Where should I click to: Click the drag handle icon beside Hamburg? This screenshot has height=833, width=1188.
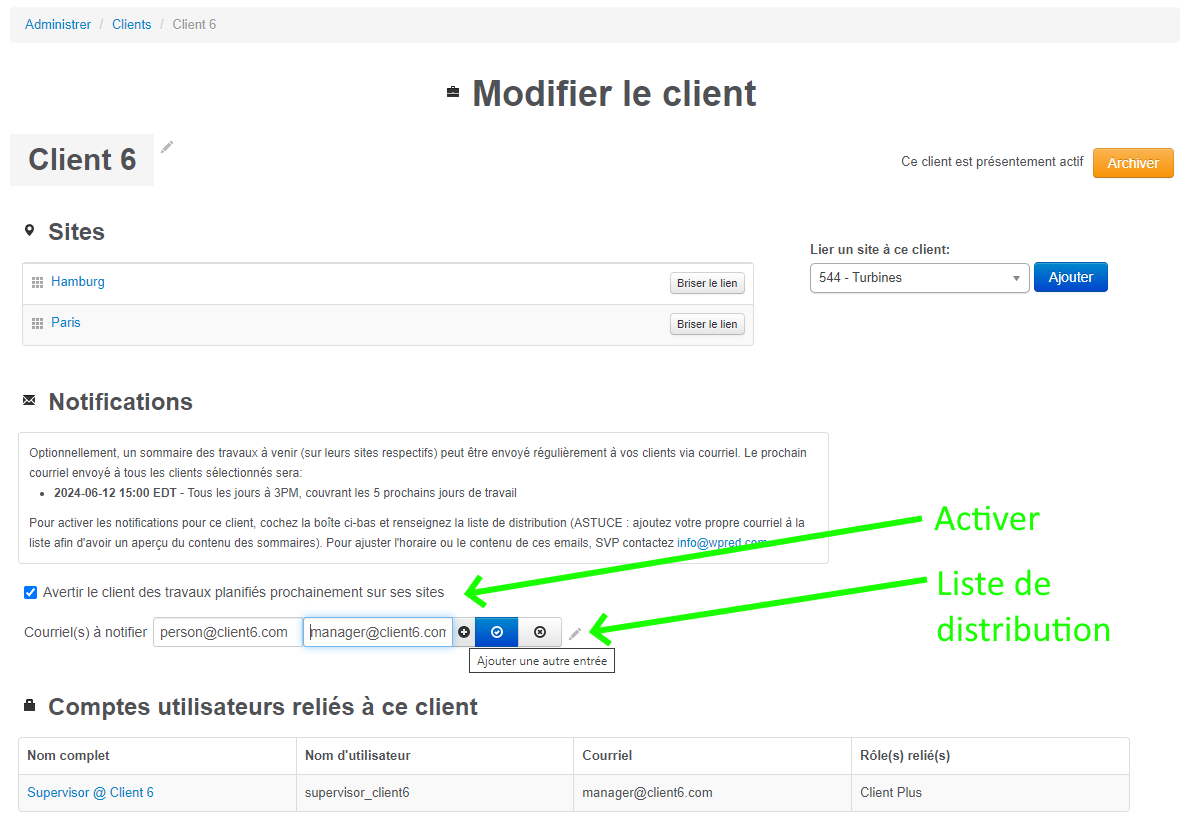(37, 281)
